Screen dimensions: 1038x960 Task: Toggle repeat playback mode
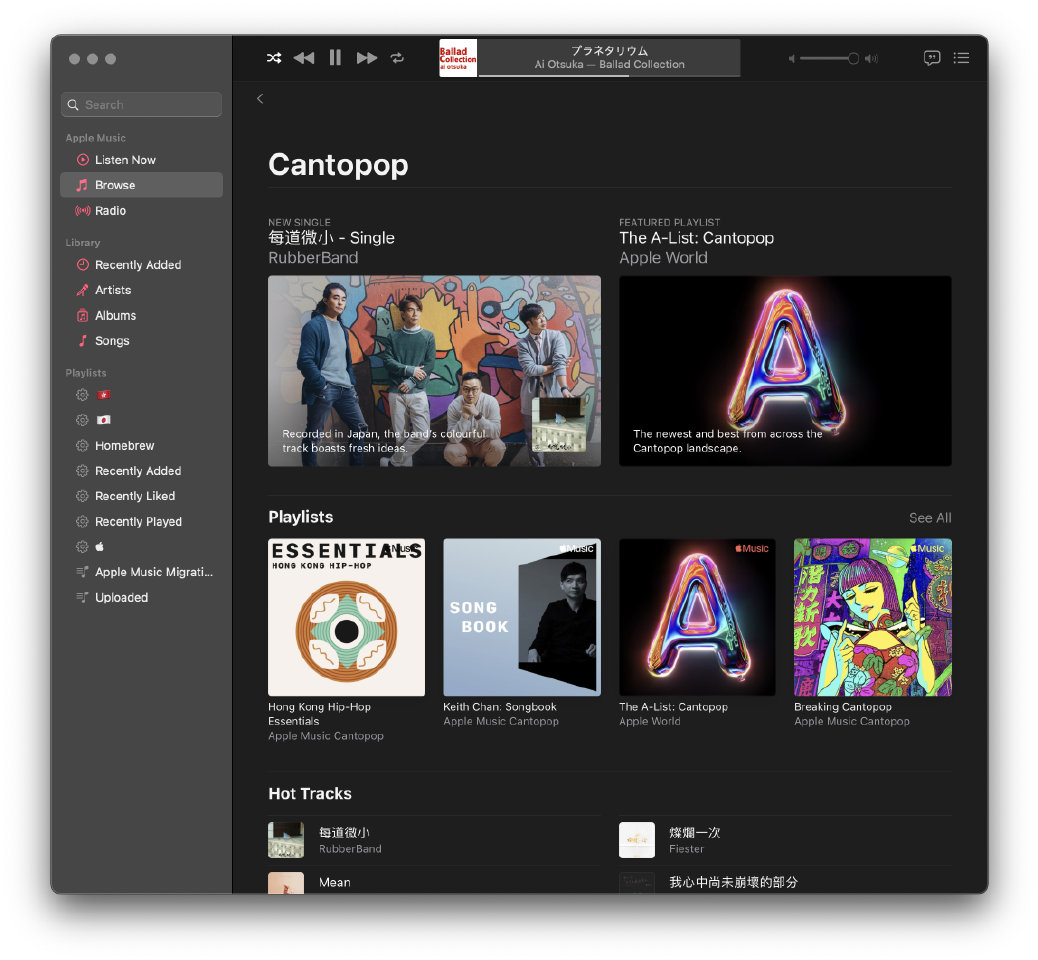(x=397, y=58)
